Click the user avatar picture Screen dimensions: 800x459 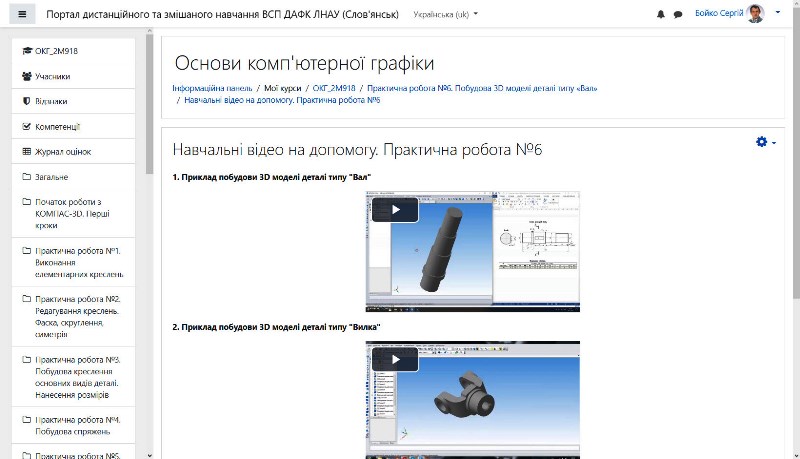(755, 14)
